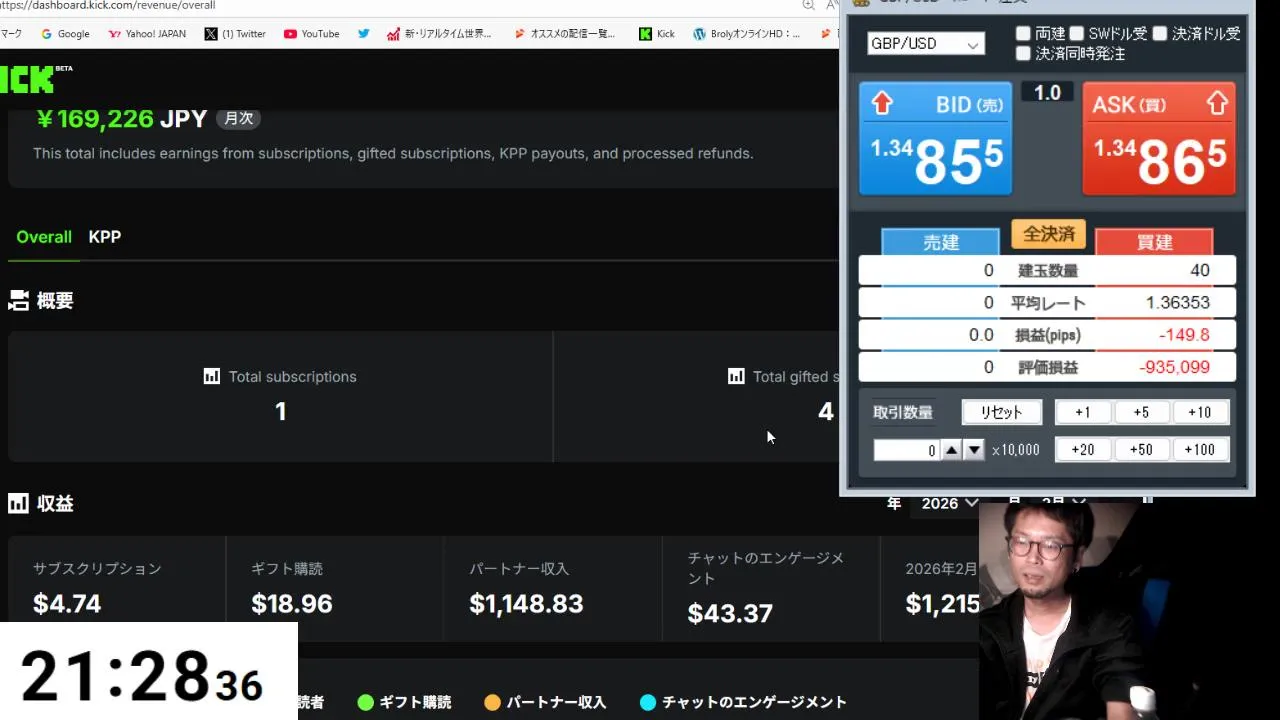Image resolution: width=1280 pixels, height=720 pixels.
Task: Click the BID sell button at 1.34855
Action: (936, 138)
